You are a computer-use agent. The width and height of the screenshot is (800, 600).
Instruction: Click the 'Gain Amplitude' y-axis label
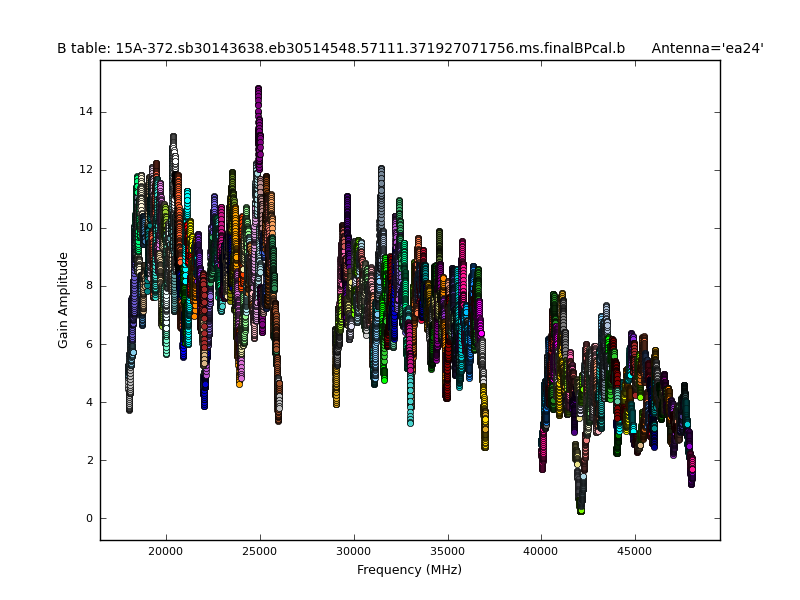(63, 300)
